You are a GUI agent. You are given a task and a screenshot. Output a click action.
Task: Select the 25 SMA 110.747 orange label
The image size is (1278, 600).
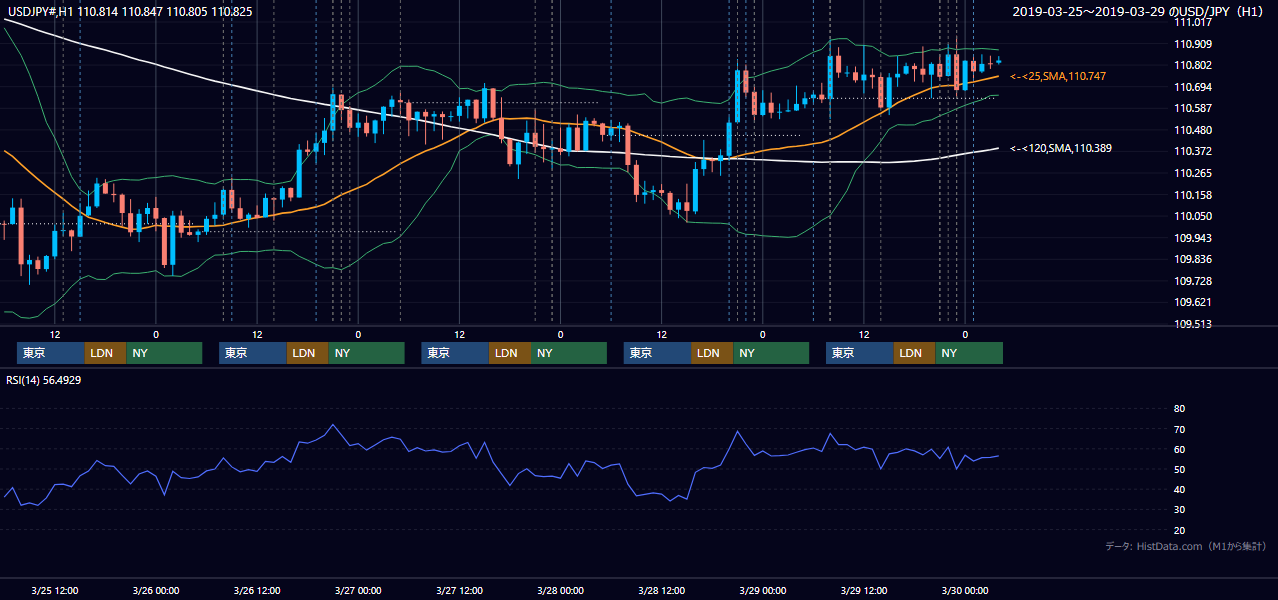pyautogui.click(x=1059, y=76)
